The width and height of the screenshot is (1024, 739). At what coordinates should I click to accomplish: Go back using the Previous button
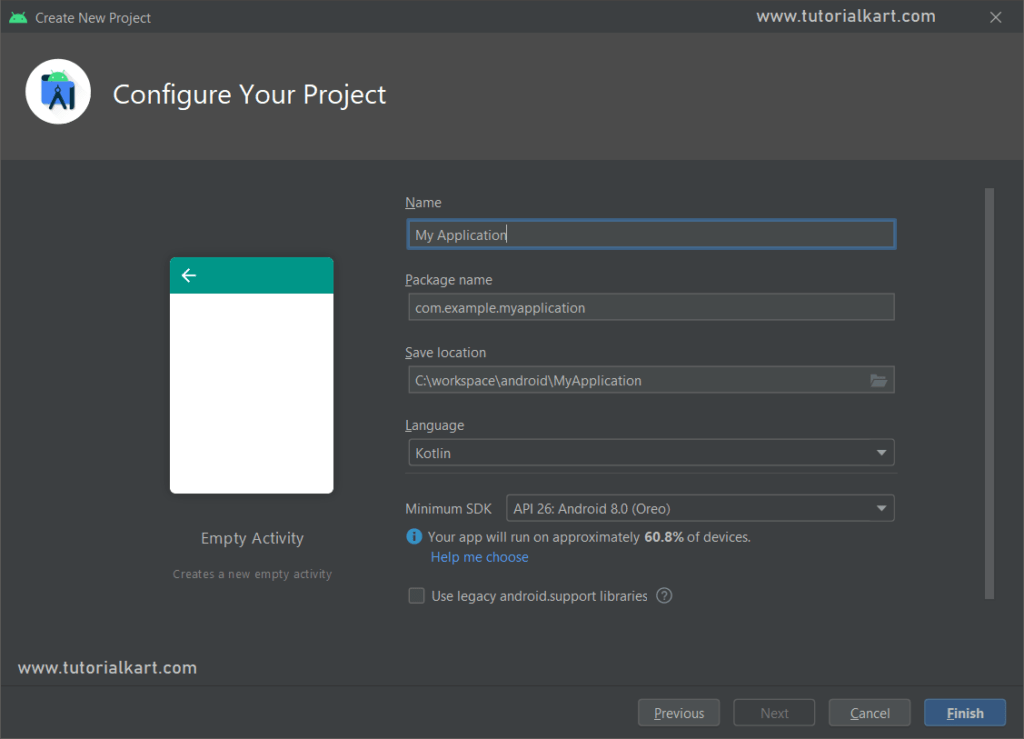tap(679, 712)
